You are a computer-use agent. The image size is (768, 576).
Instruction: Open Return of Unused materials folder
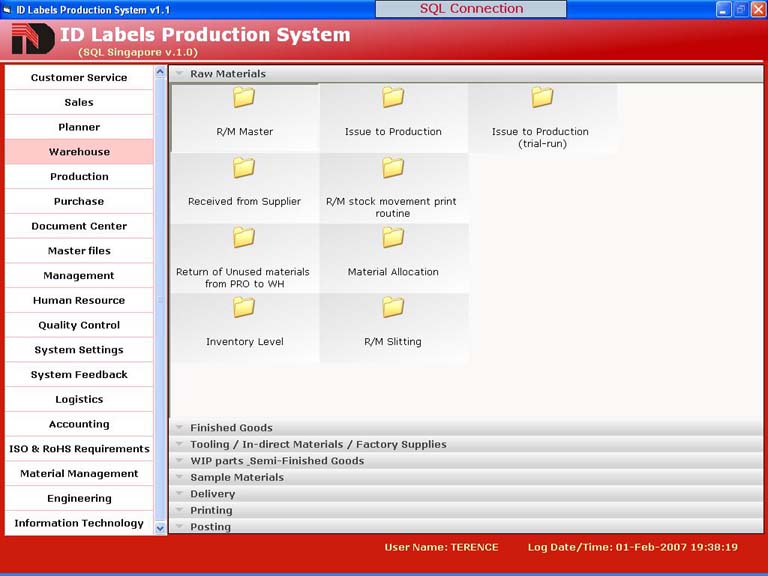[244, 238]
